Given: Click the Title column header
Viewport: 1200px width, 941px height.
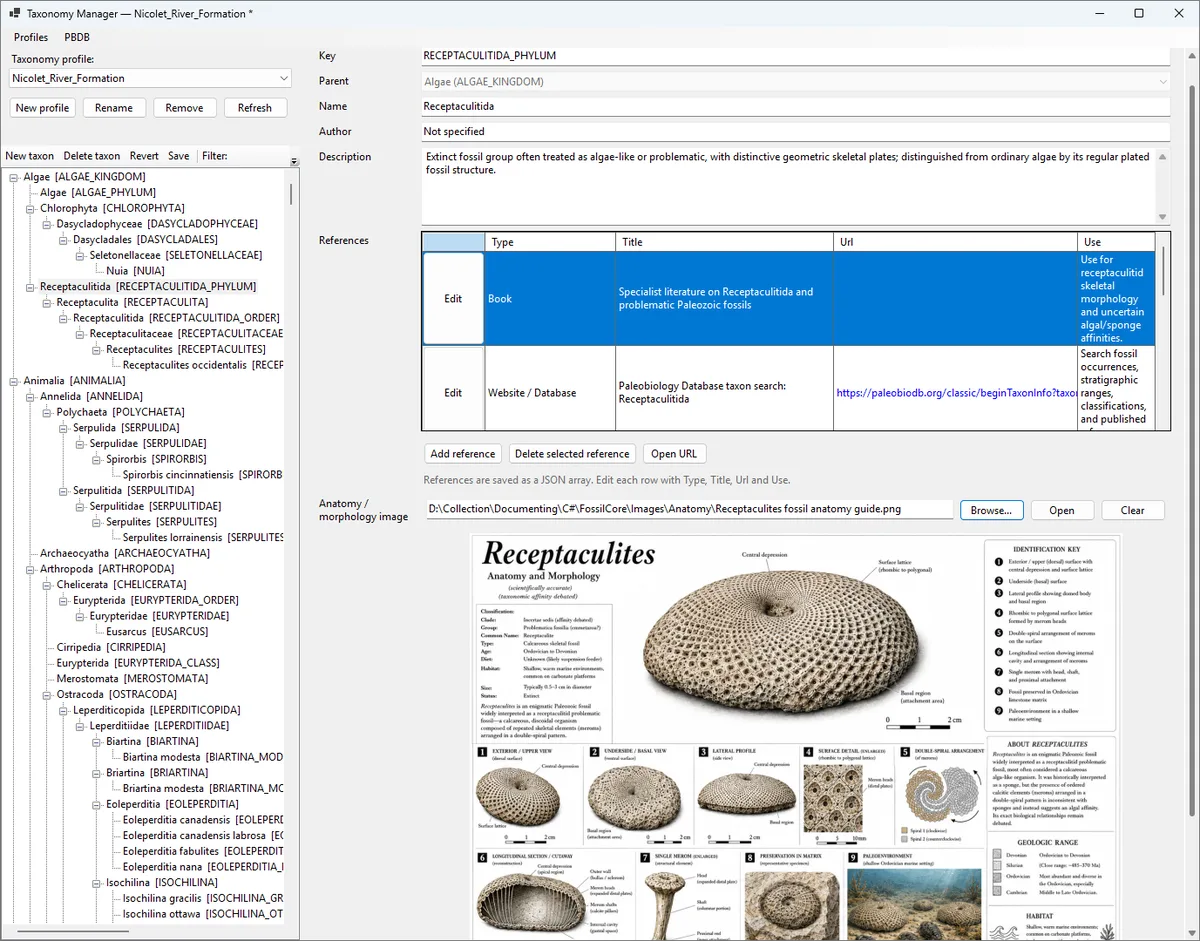Looking at the screenshot, I should 724,242.
